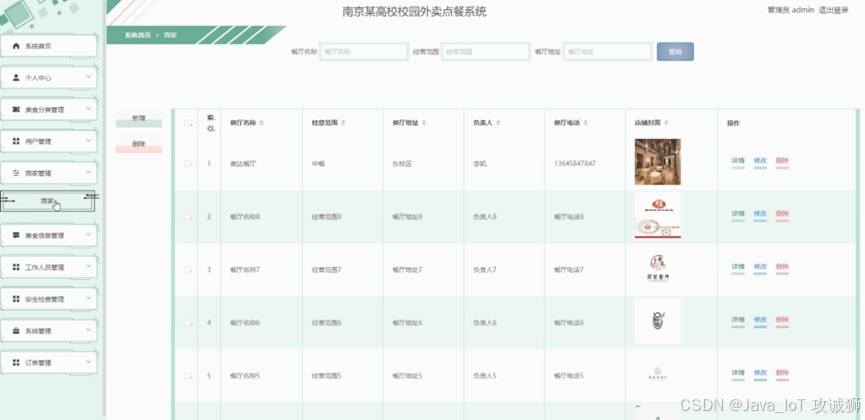Click phone number 13645847847
Screen dimensions: 865x420
[x=575, y=164]
